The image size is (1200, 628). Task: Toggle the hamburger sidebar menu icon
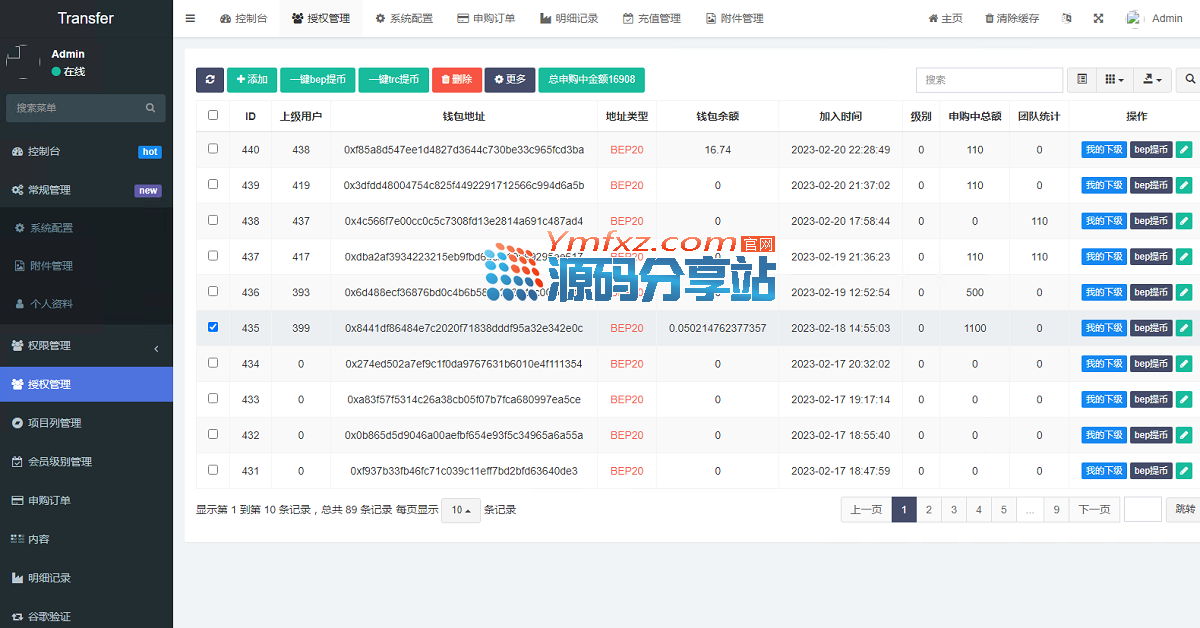point(190,18)
